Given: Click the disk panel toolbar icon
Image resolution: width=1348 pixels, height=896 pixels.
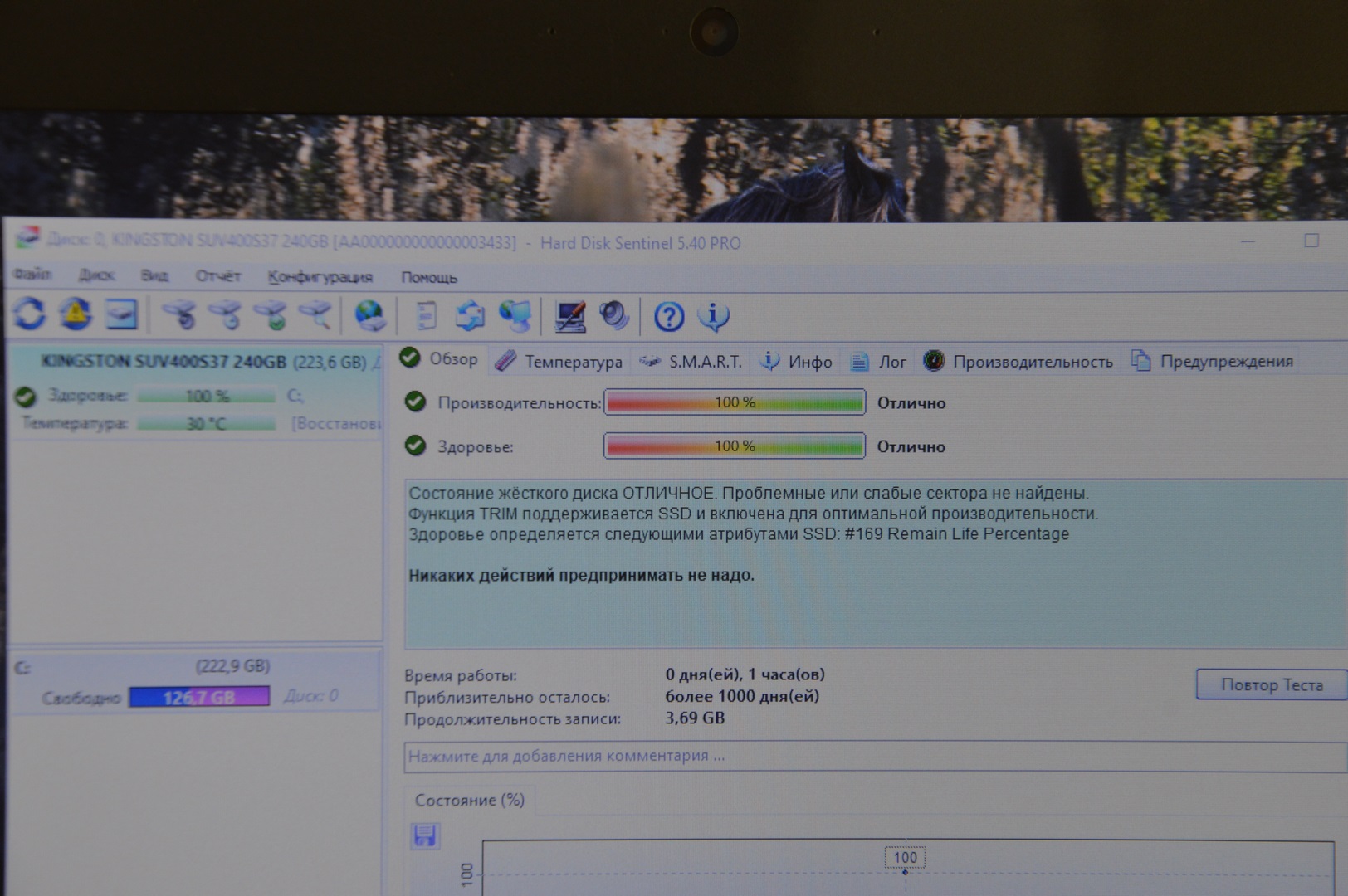Looking at the screenshot, I should pyautogui.click(x=121, y=314).
